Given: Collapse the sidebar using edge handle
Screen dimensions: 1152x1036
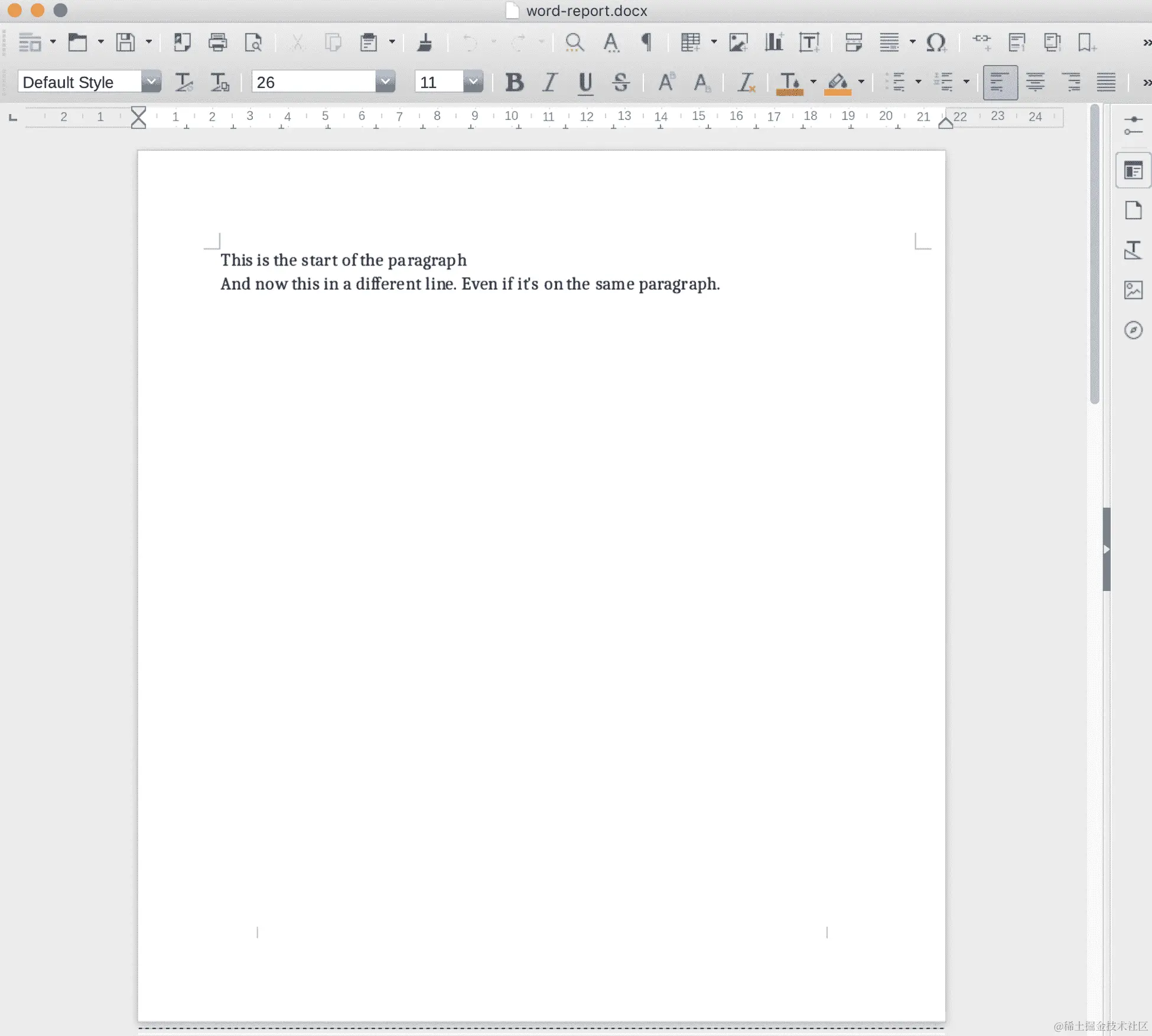Looking at the screenshot, I should coord(1107,549).
